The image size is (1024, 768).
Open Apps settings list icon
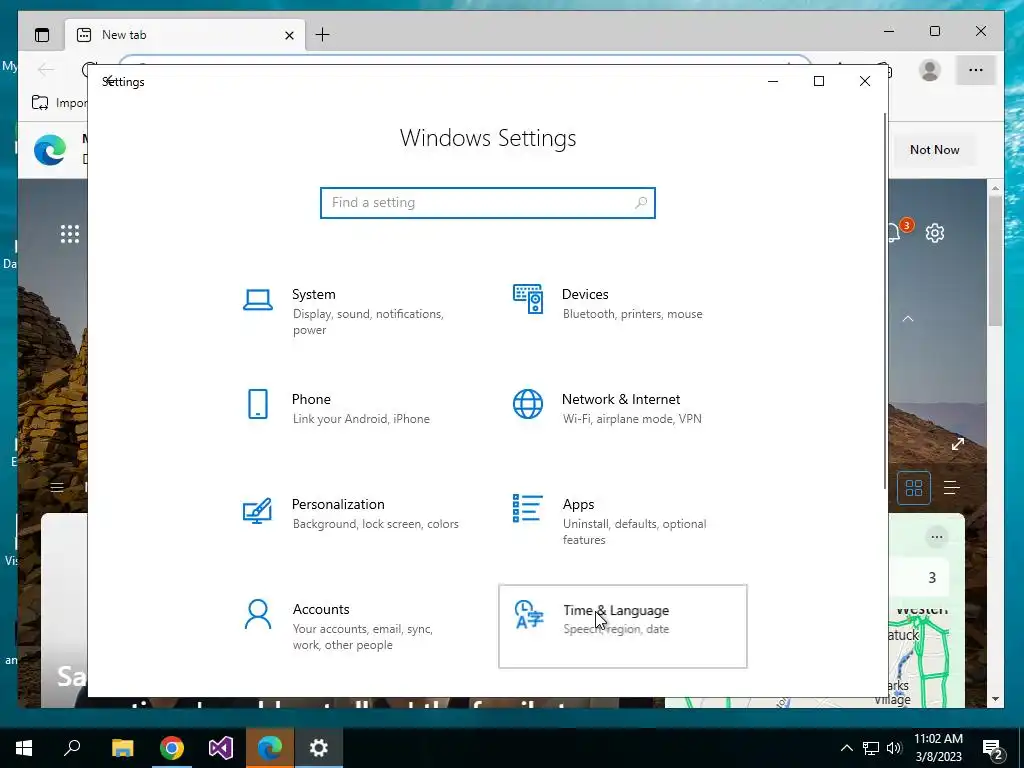(x=528, y=508)
